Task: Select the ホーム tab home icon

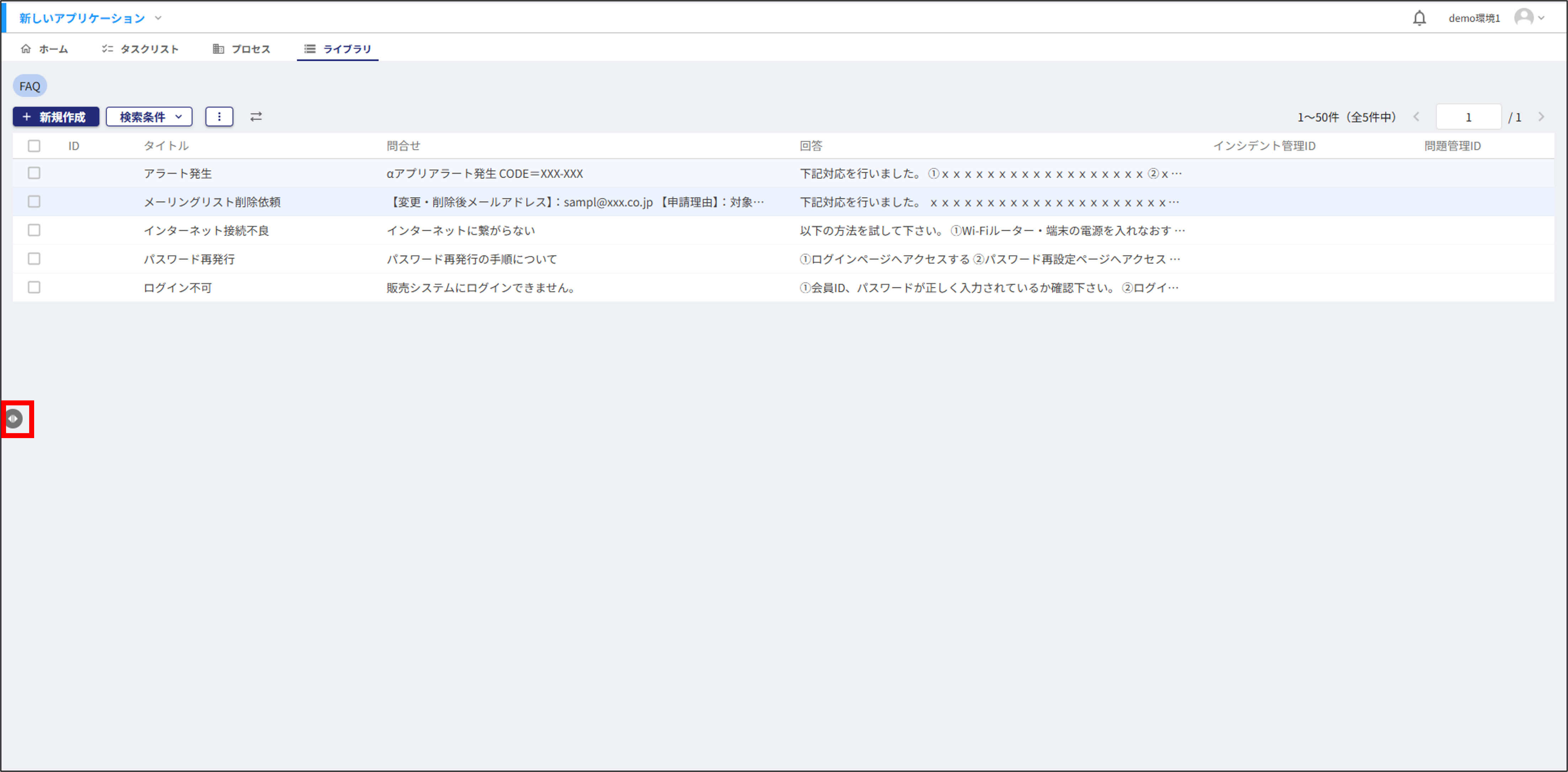Action: pos(26,49)
